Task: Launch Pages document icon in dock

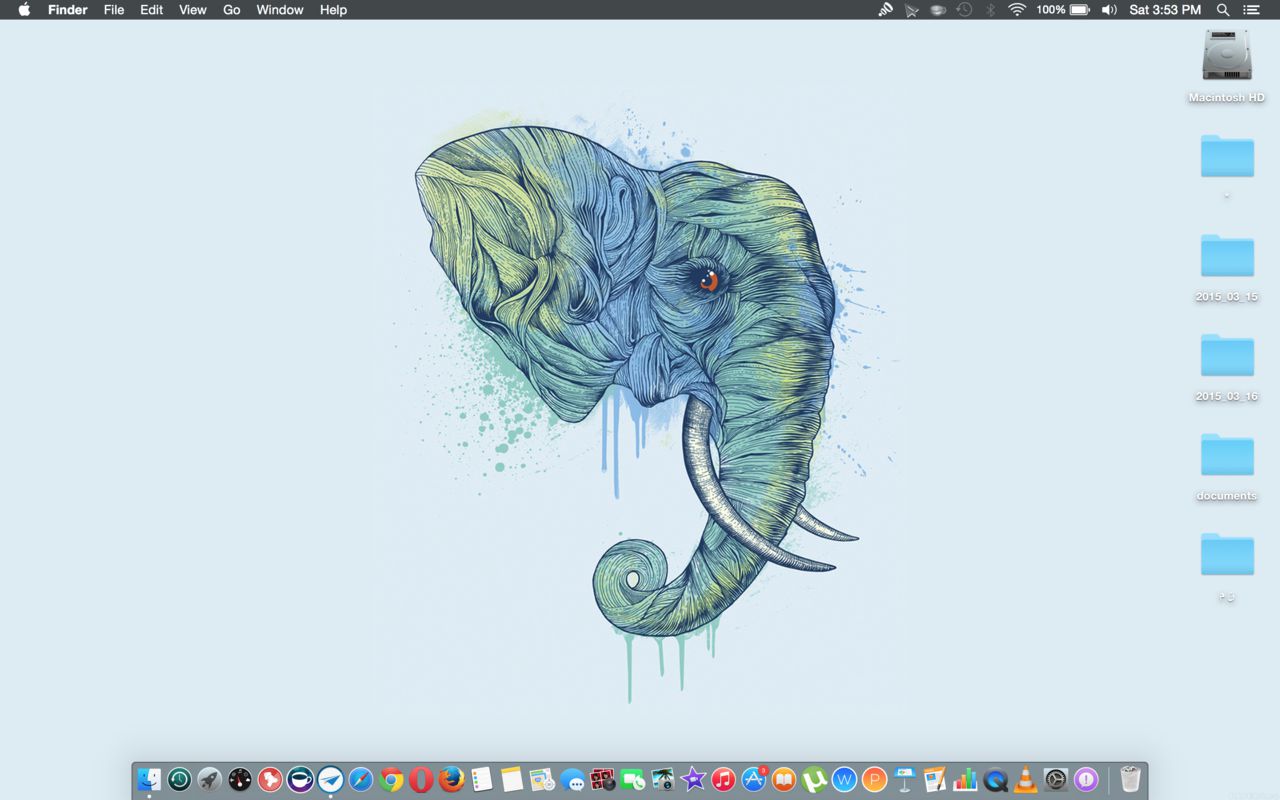Action: click(935, 779)
